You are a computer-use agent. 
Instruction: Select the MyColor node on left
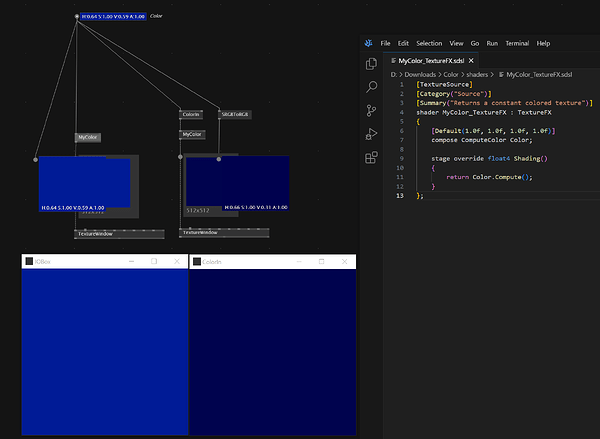(x=88, y=137)
